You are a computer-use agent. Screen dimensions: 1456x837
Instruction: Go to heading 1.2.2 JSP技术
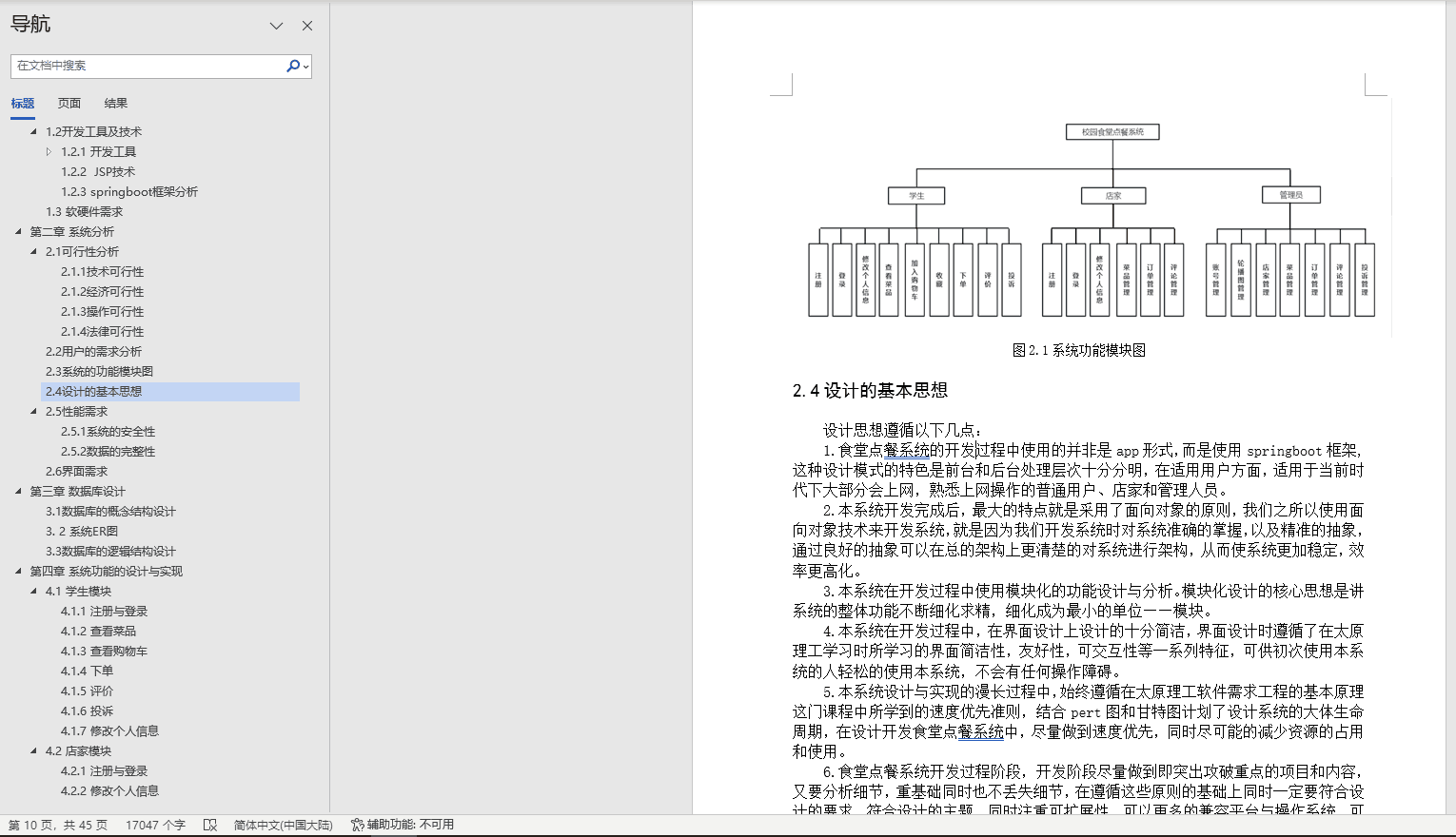(x=98, y=171)
